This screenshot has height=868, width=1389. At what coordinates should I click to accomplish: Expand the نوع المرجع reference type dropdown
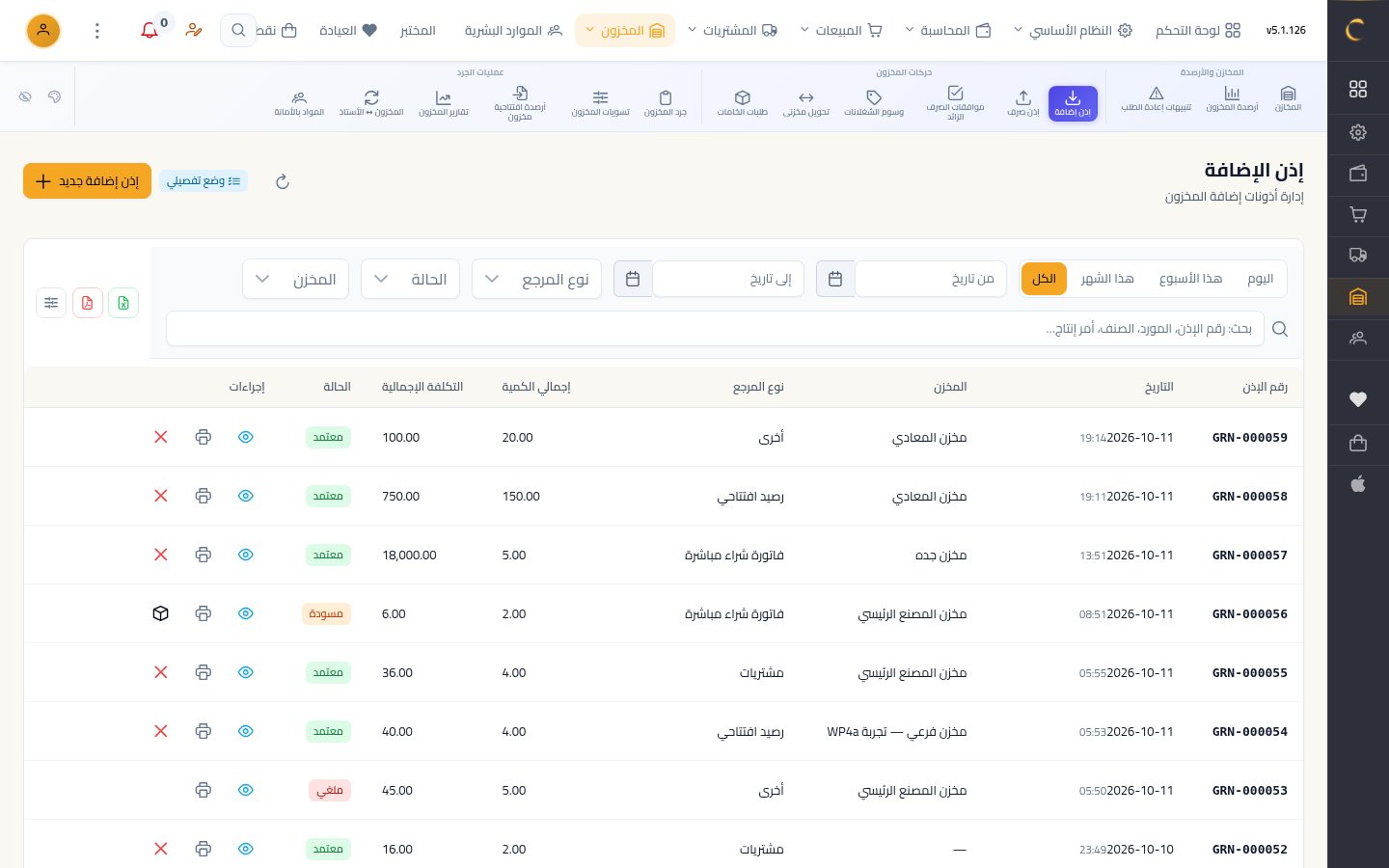tap(536, 279)
